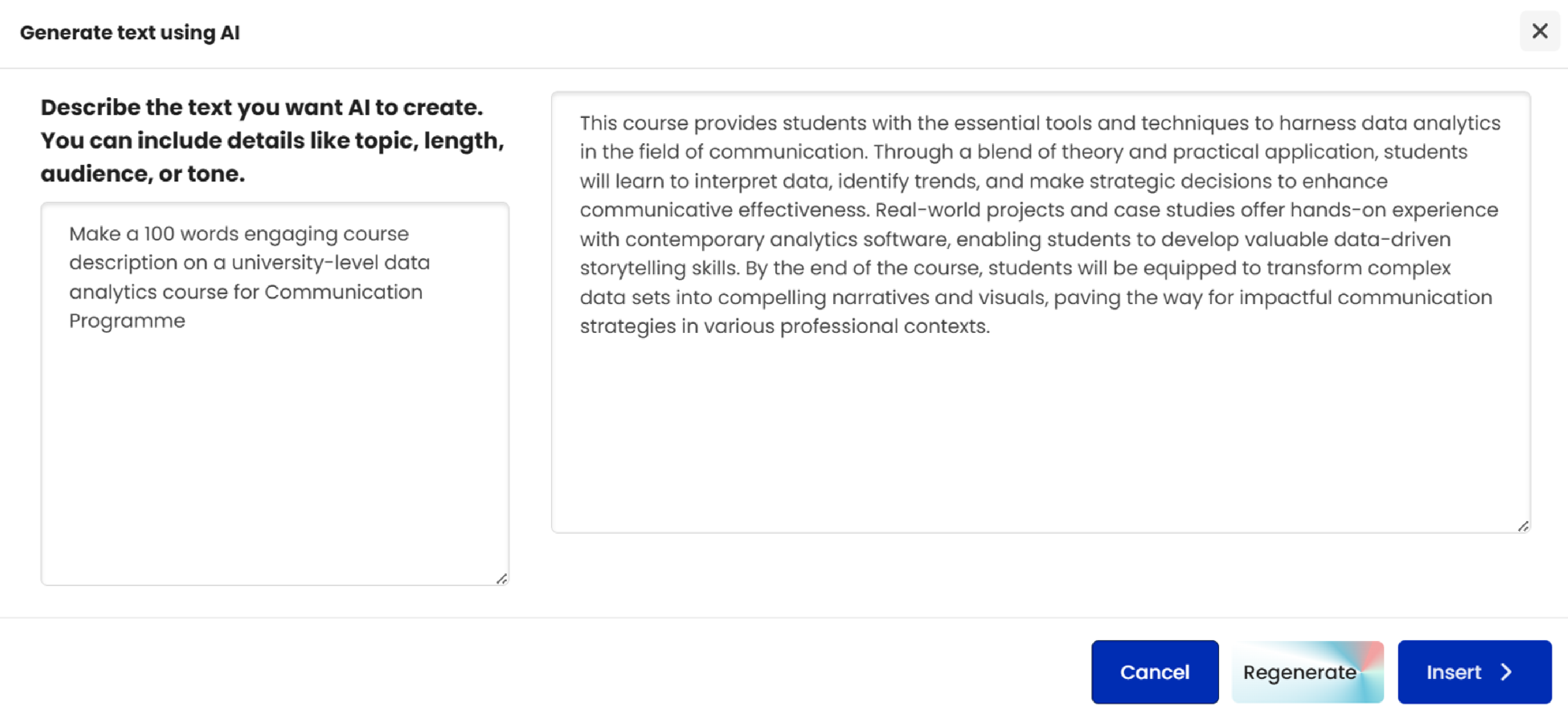The width and height of the screenshot is (1568, 718).
Task: Insert the generated text
Action: 1474,672
